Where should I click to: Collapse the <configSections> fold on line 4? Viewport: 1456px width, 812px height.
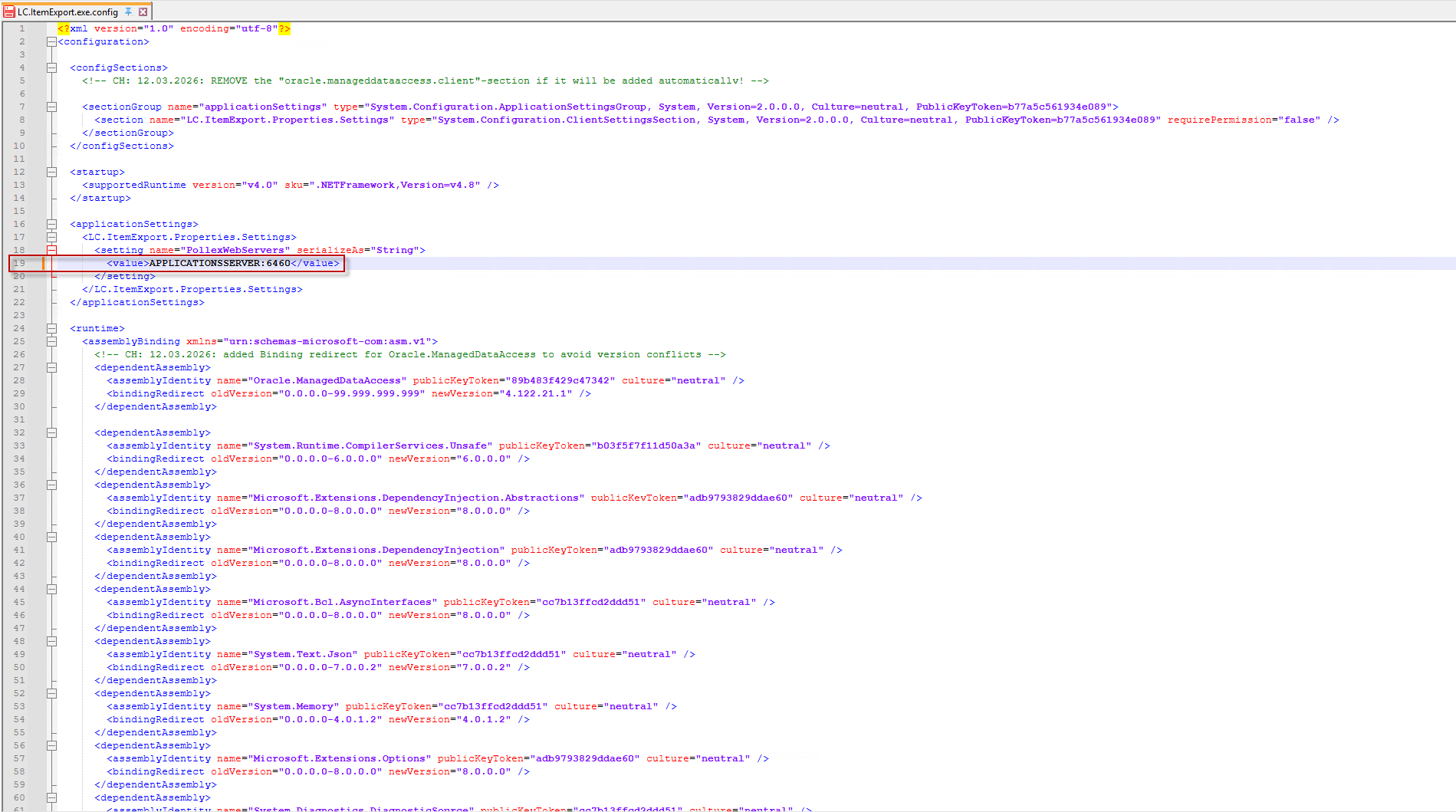[x=51, y=67]
